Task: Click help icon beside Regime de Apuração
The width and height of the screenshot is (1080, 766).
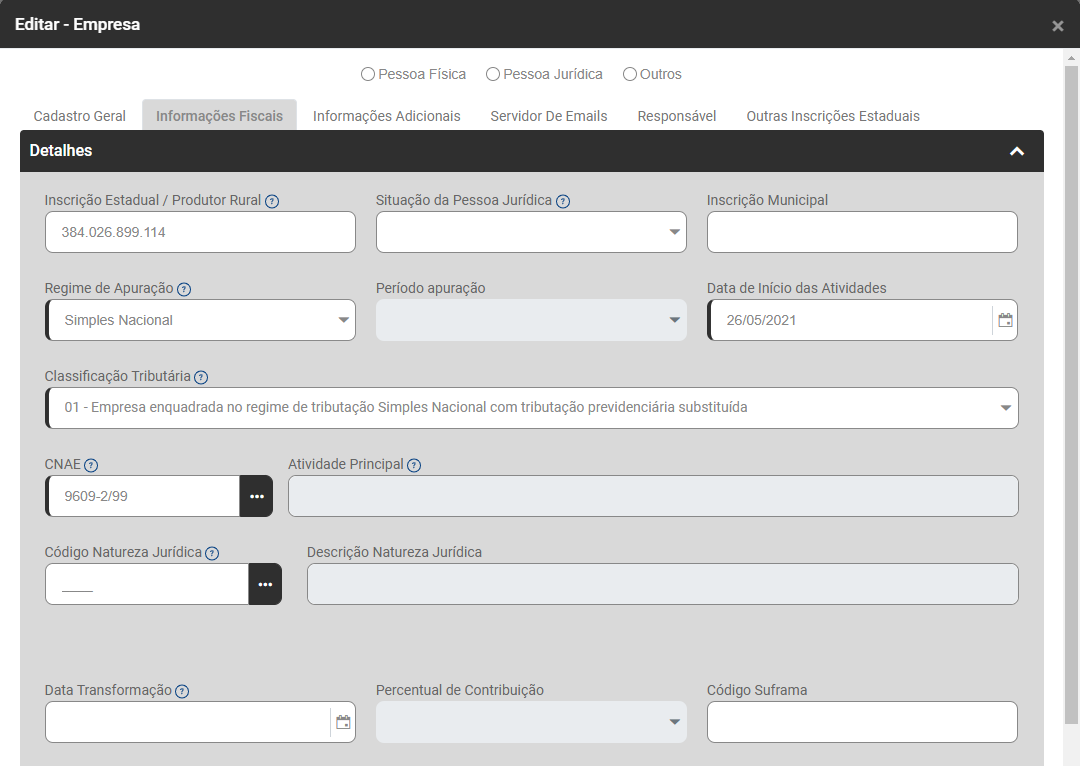Action: [x=184, y=289]
